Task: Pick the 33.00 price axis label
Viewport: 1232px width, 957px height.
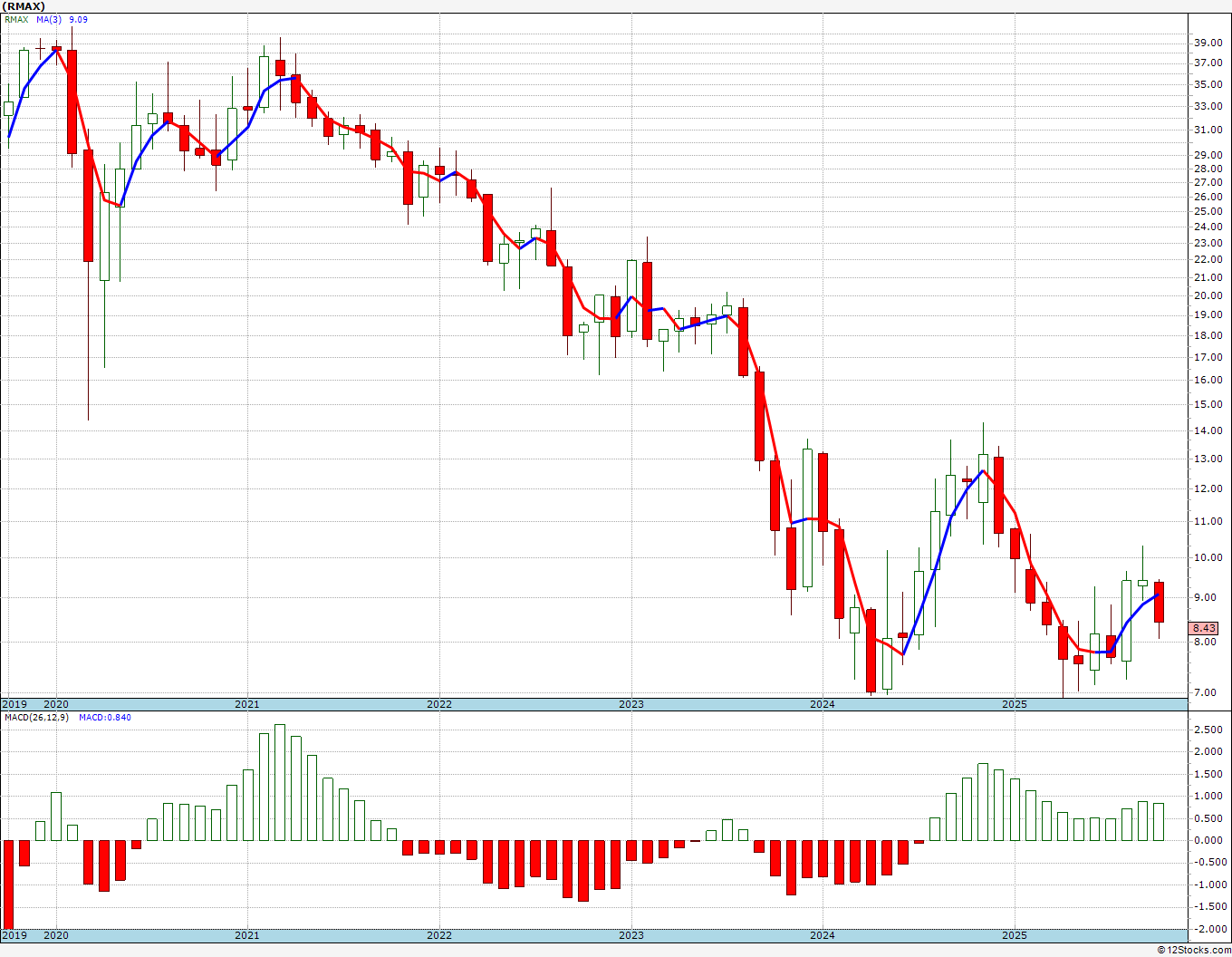Action: click(x=1208, y=106)
